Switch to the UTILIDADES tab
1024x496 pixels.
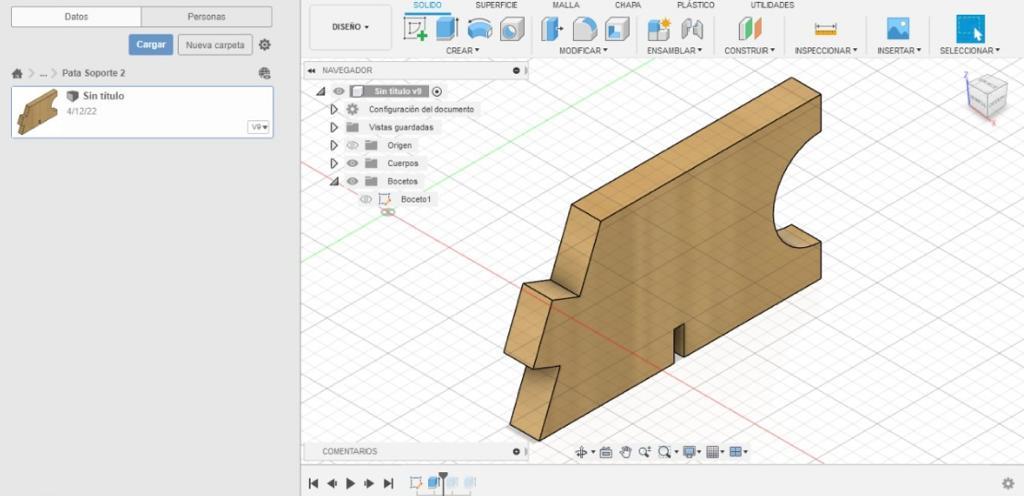pos(772,5)
